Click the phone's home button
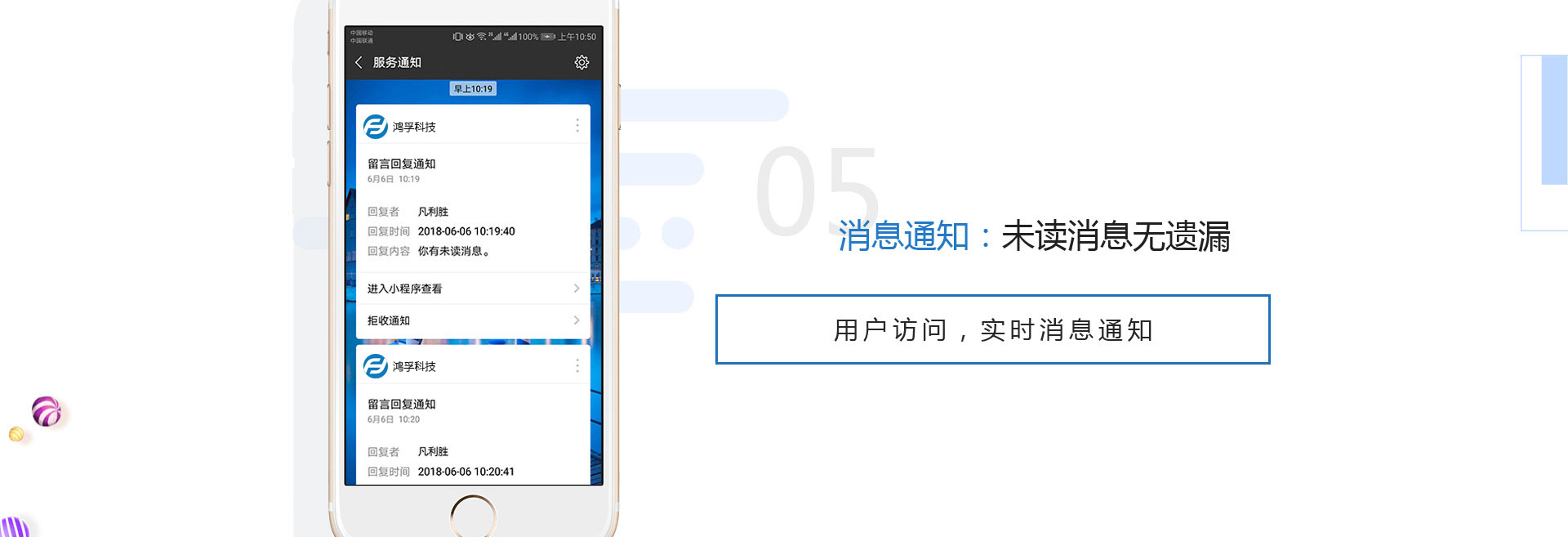 tap(473, 517)
